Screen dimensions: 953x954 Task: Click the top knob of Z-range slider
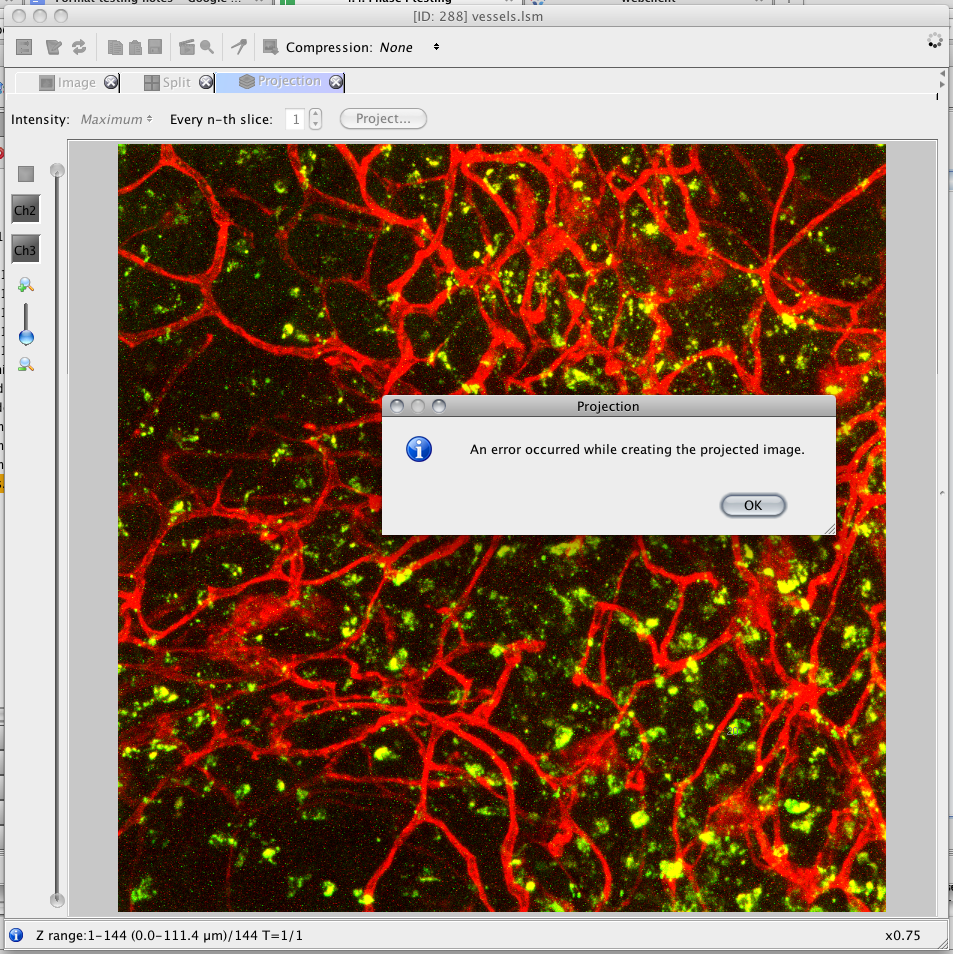pyautogui.click(x=57, y=170)
